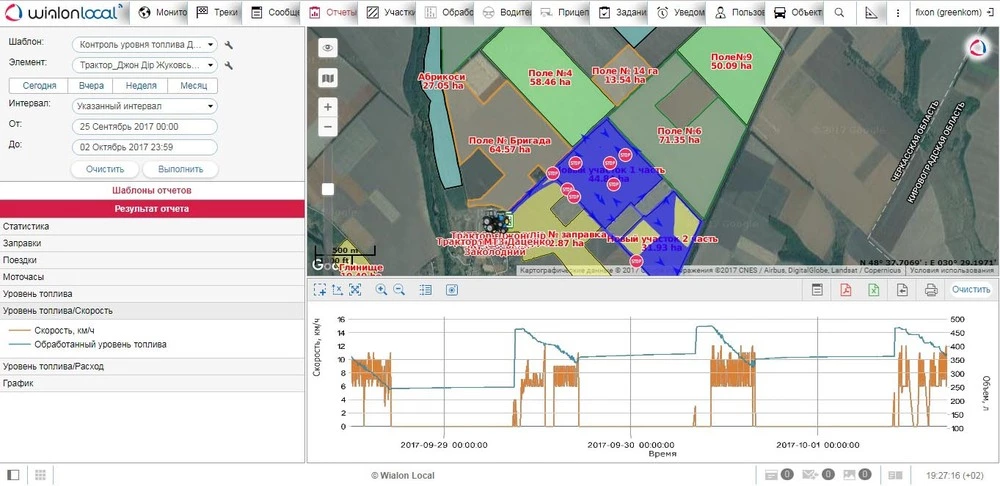Zoom out on the fuel chart
The height and width of the screenshot is (486, 1000).
click(400, 290)
